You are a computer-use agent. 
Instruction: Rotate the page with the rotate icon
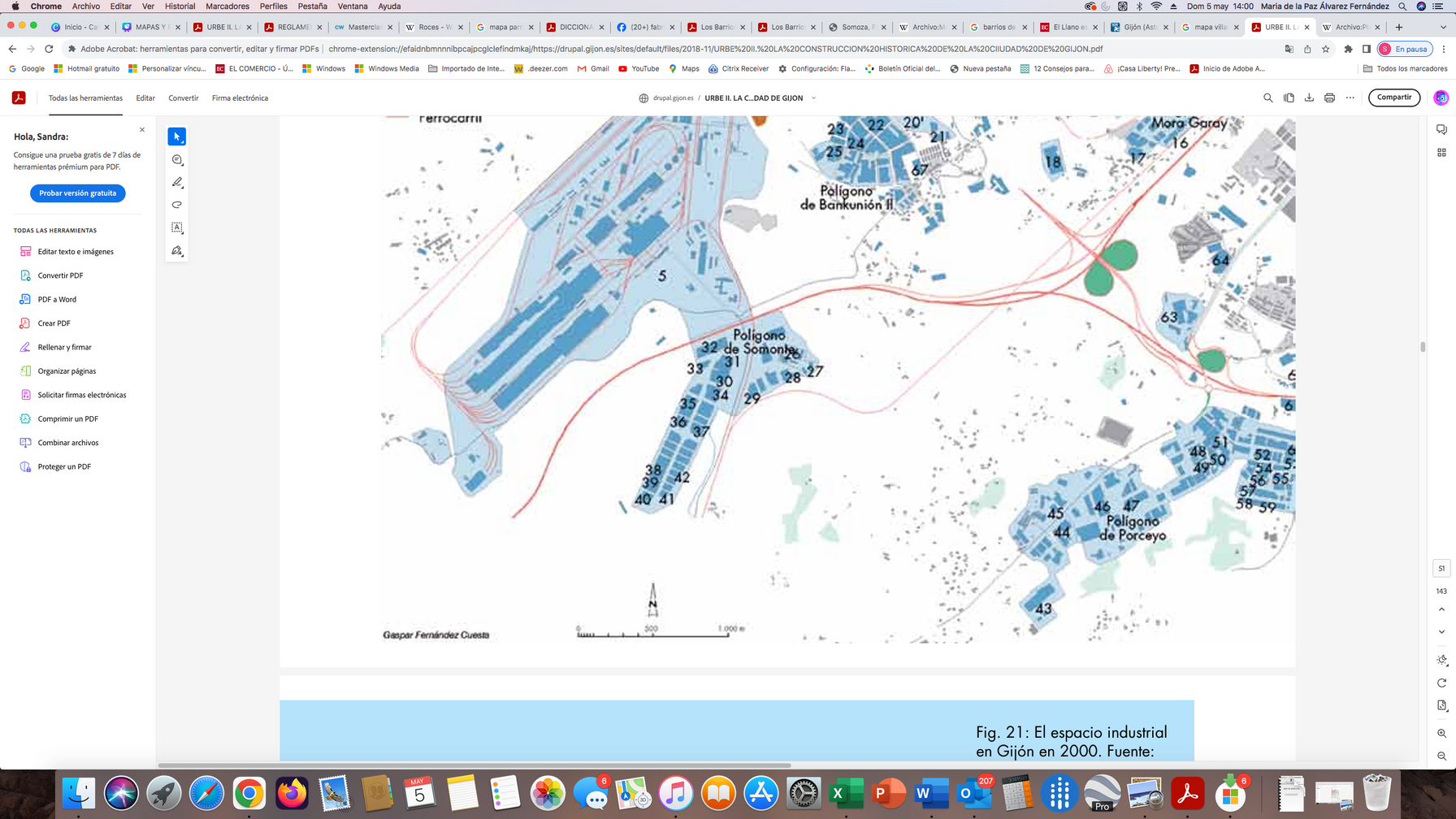click(1441, 682)
